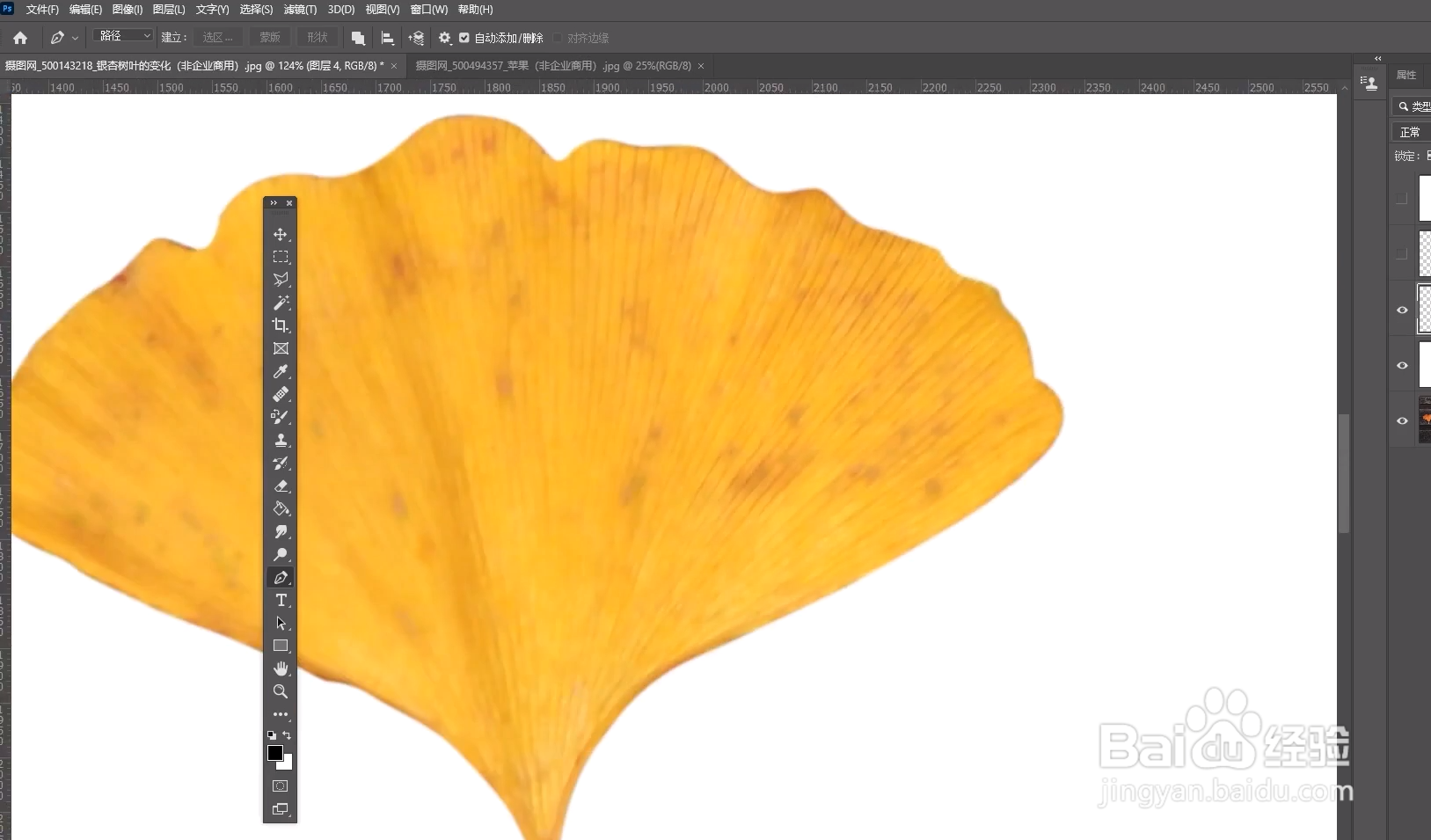Open the Clone Source panel icon
1431x840 pixels.
point(1369,84)
